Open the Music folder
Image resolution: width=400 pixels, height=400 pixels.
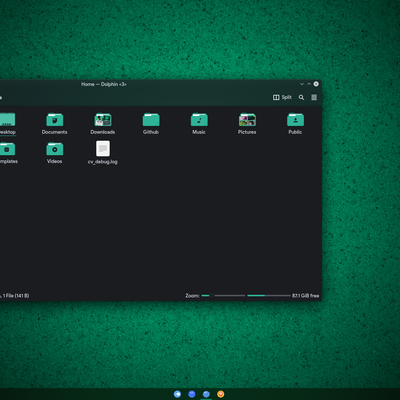(x=199, y=124)
